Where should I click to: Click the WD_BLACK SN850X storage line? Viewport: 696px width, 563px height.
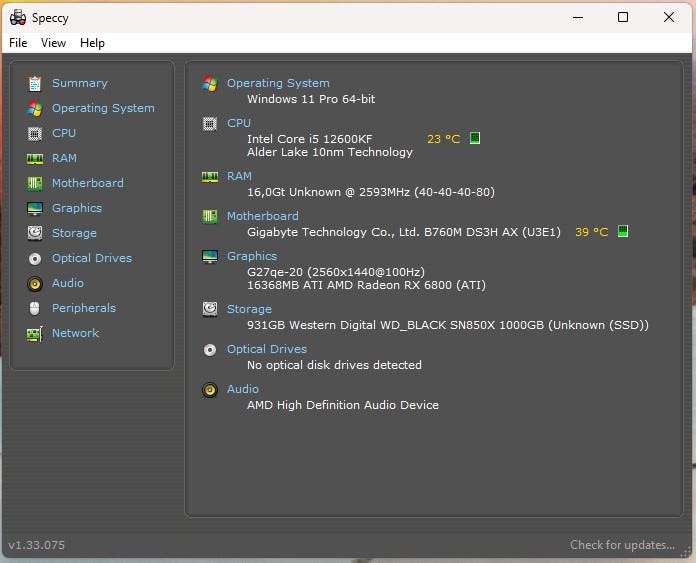[448, 325]
